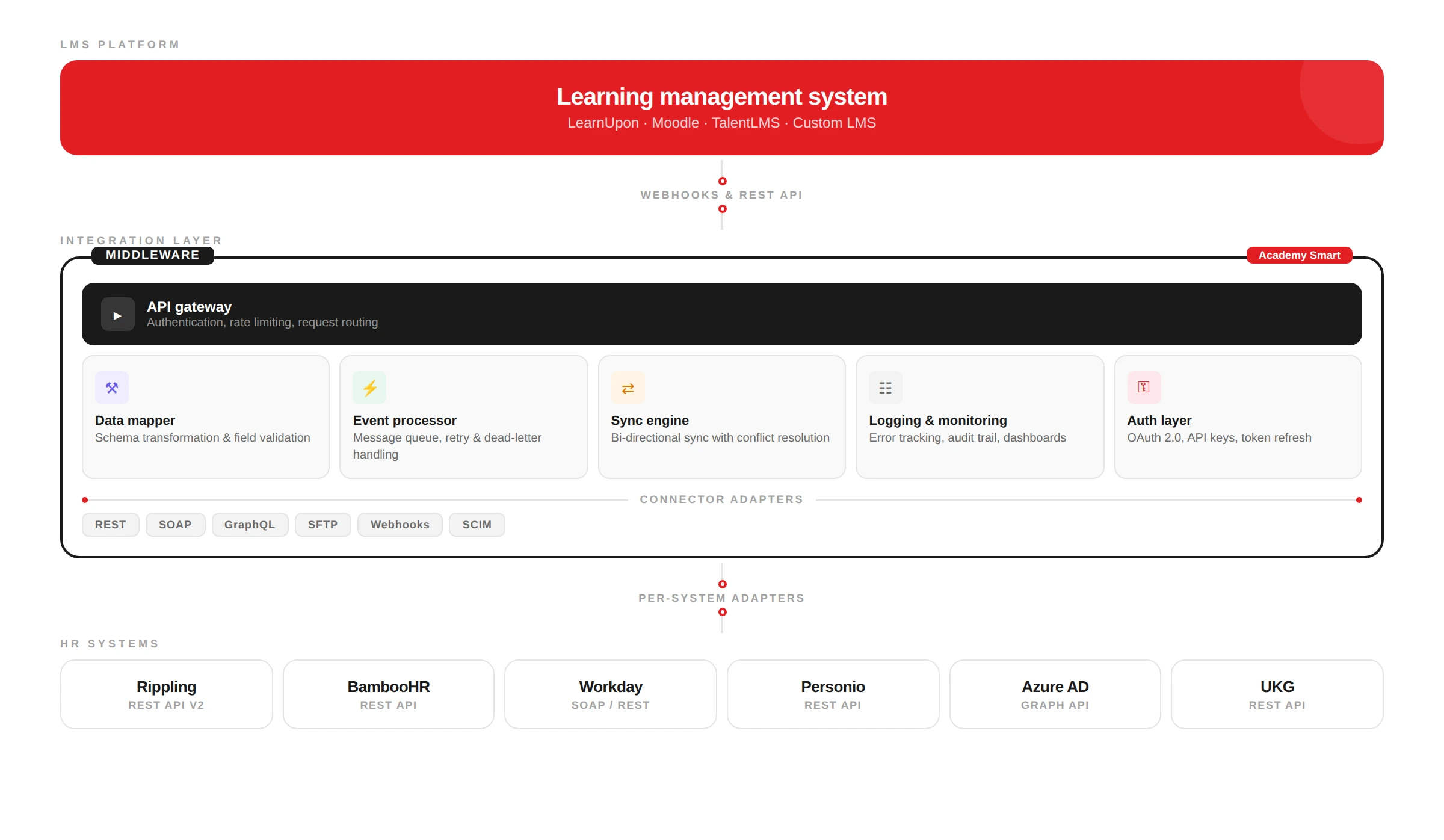Open the Azure AD Graph API card
1444x840 pixels.
(x=1055, y=694)
